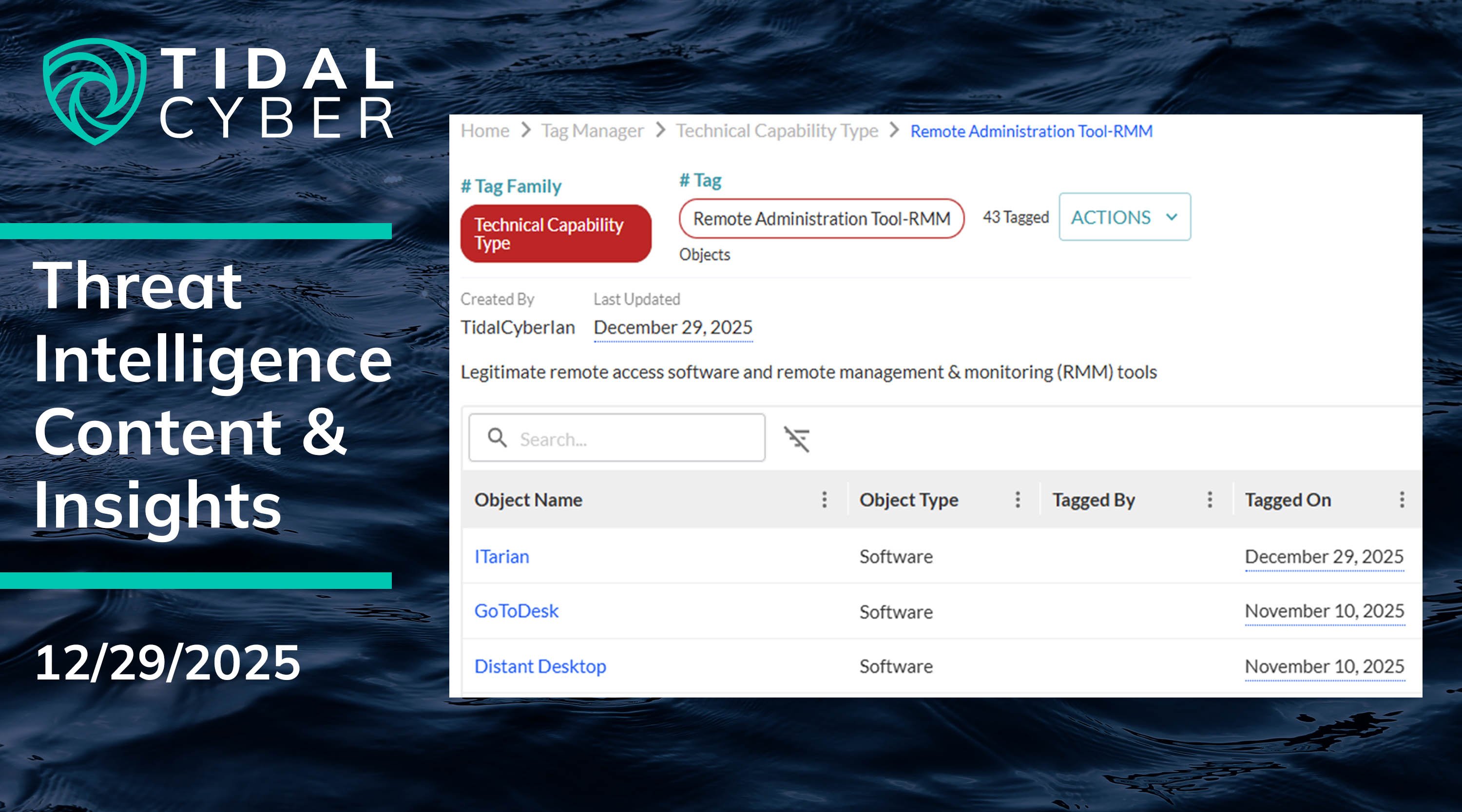The height and width of the screenshot is (812, 1462).
Task: Navigate to Tag Manager breadcrumb
Action: pyautogui.click(x=592, y=131)
